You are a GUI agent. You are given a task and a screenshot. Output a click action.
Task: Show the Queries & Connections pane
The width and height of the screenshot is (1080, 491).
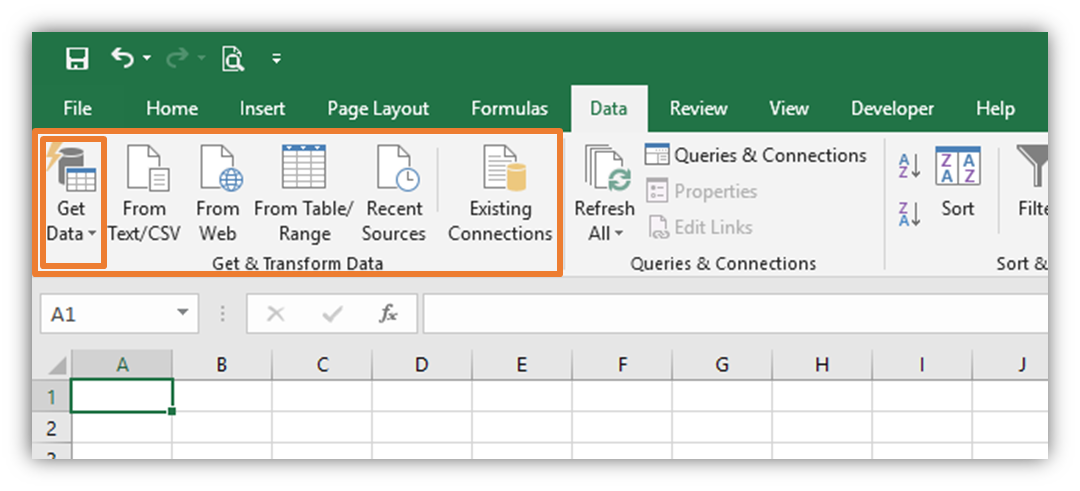coord(756,155)
